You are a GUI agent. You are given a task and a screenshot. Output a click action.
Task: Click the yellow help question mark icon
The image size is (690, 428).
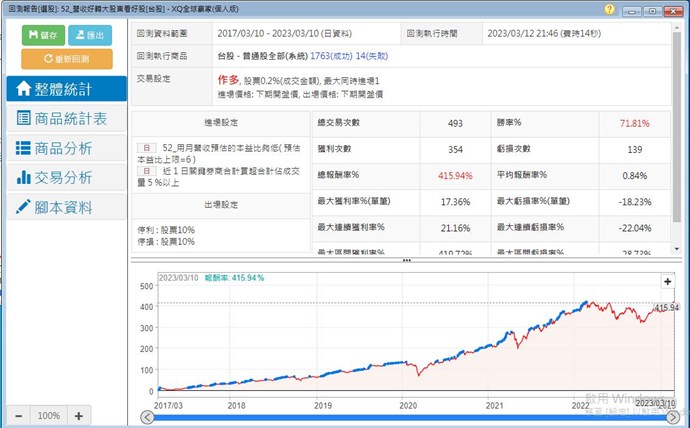[610, 9]
